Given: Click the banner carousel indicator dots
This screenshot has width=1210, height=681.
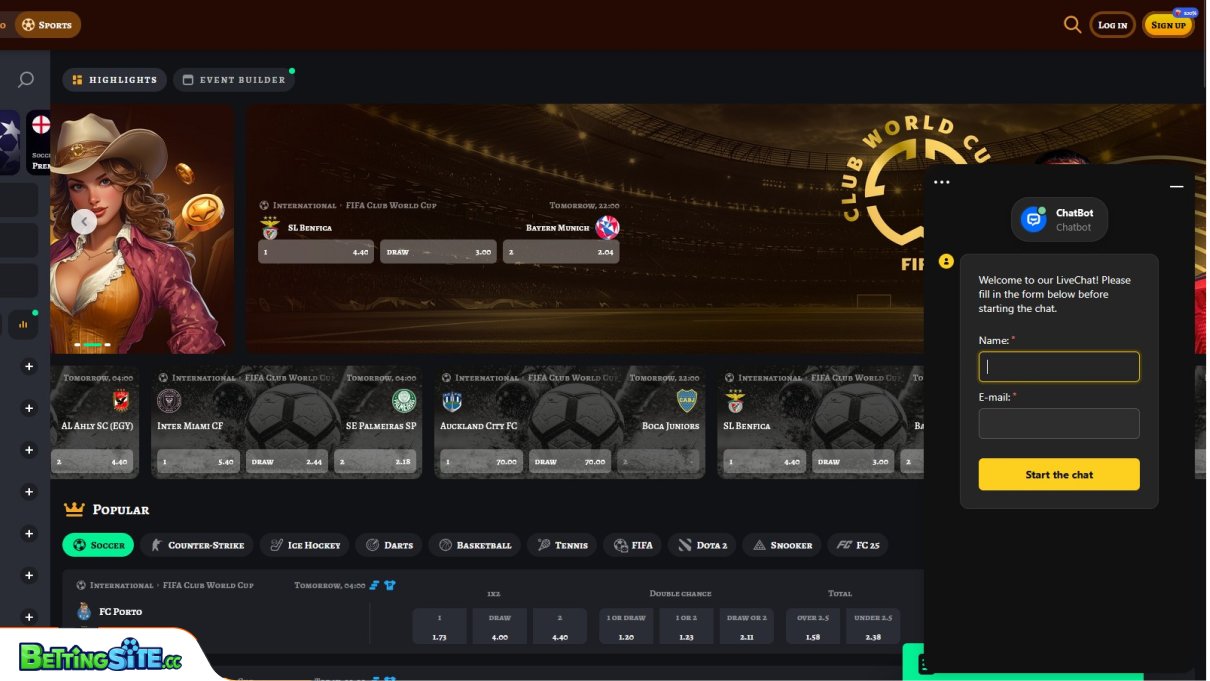Looking at the screenshot, I should click(x=93, y=344).
